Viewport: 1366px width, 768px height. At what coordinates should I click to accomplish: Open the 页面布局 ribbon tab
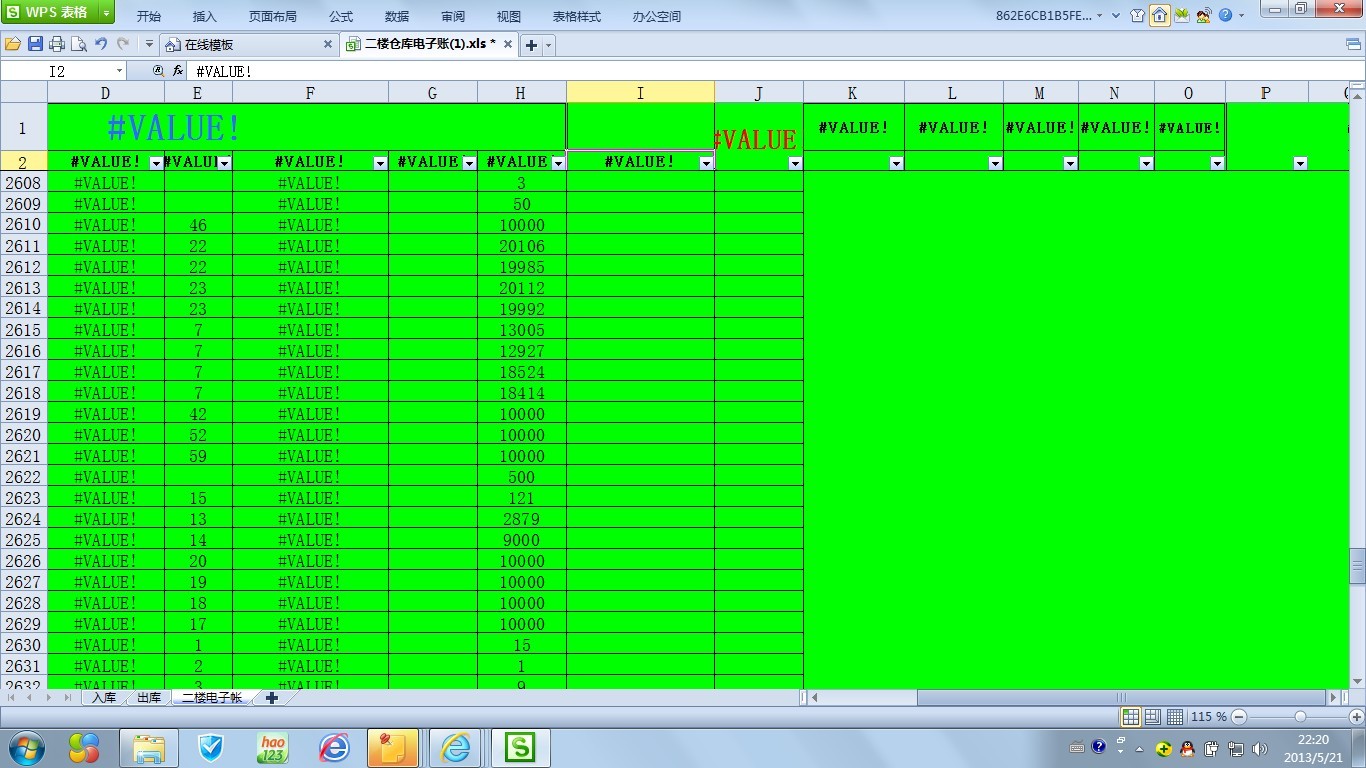point(272,17)
